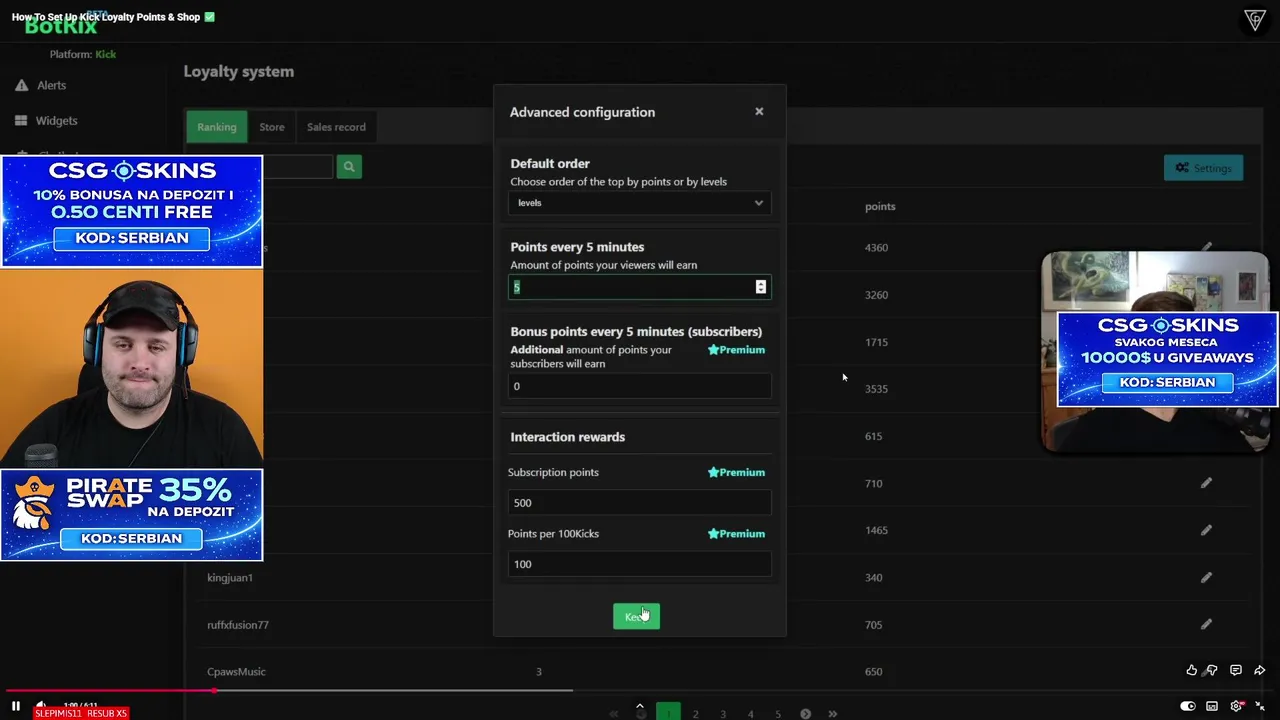Close the Advanced configuration dialog
Screen dimensions: 1280x720
[759, 111]
